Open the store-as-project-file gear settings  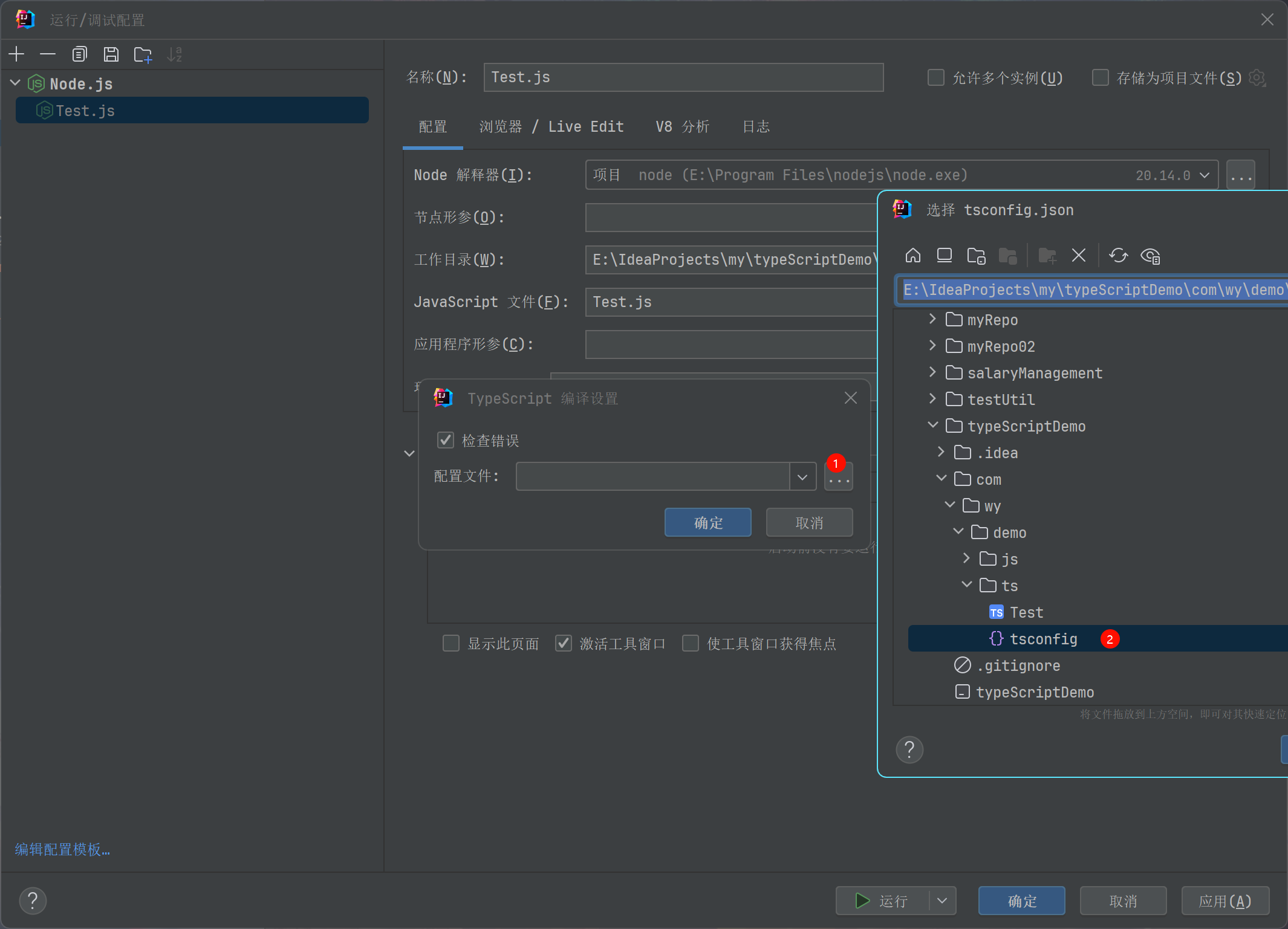click(x=1257, y=78)
